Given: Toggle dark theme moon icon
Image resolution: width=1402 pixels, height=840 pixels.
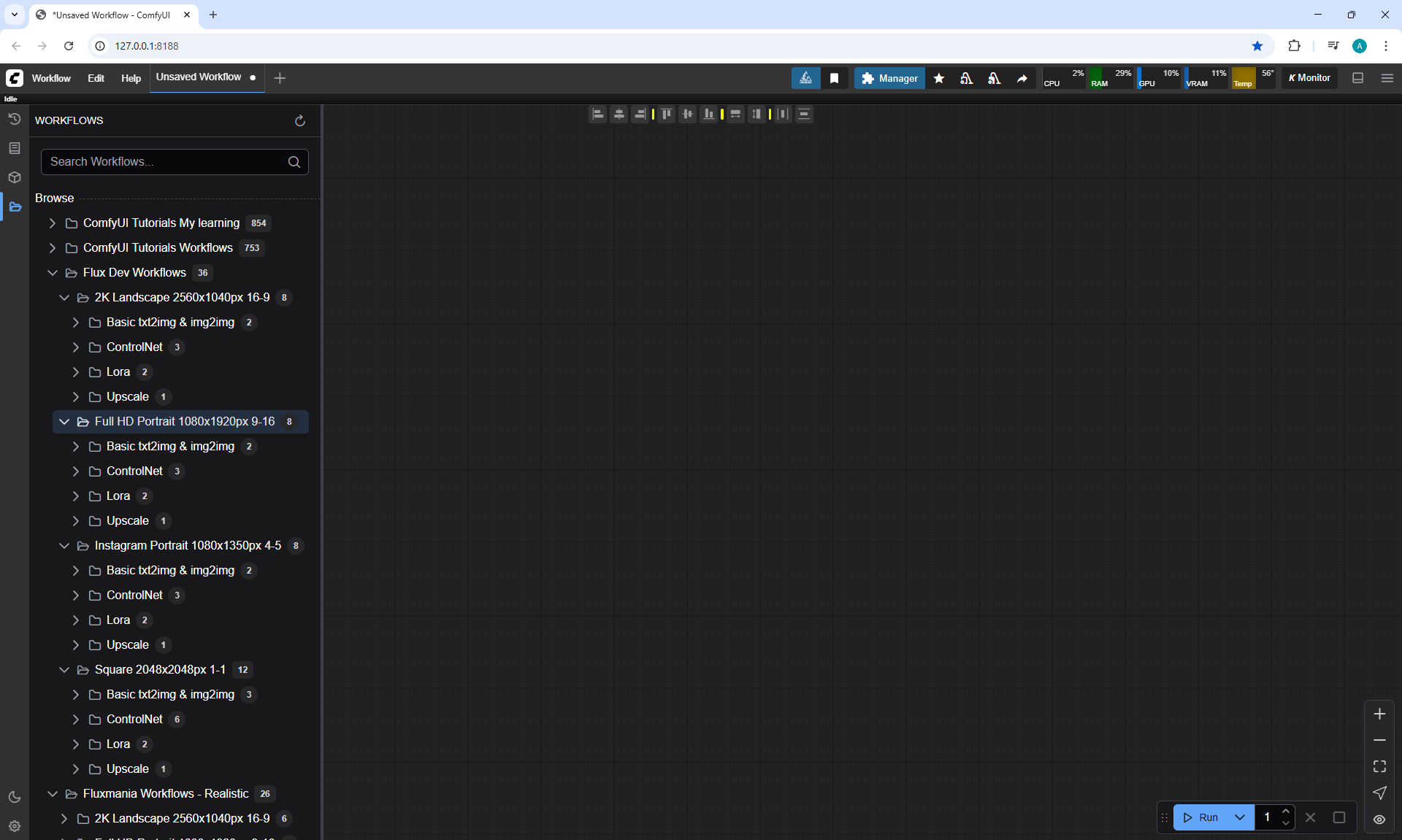Looking at the screenshot, I should tap(15, 797).
